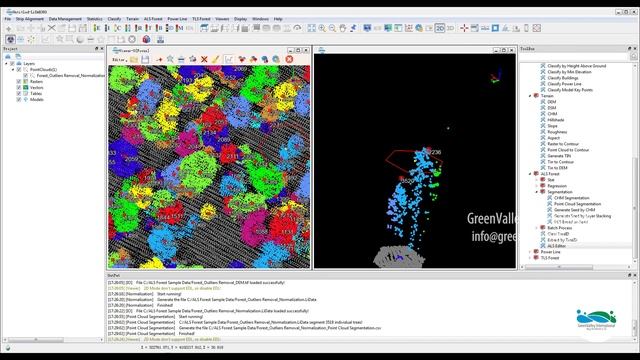The width and height of the screenshot is (640, 360).
Task: Expand the TLS Forest group in Toolbox
Action: click(530, 258)
